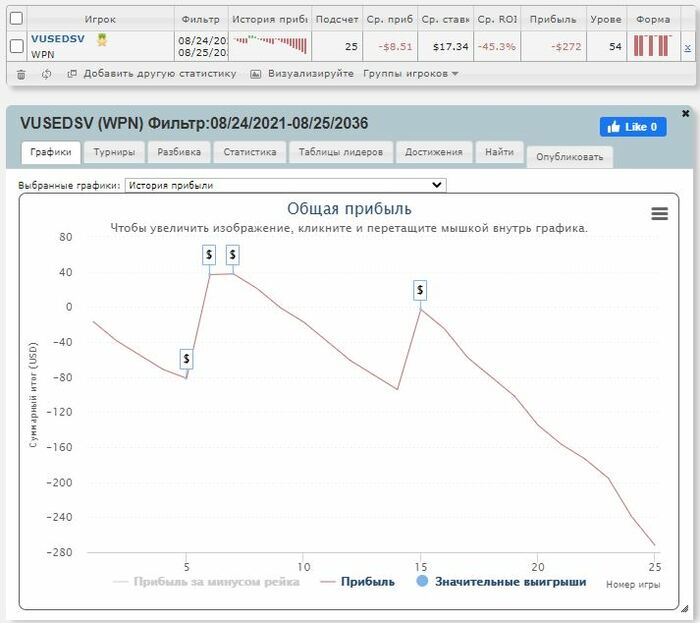The width and height of the screenshot is (700, 623).
Task: Open the Выбранные графики dropdown
Action: click(286, 185)
